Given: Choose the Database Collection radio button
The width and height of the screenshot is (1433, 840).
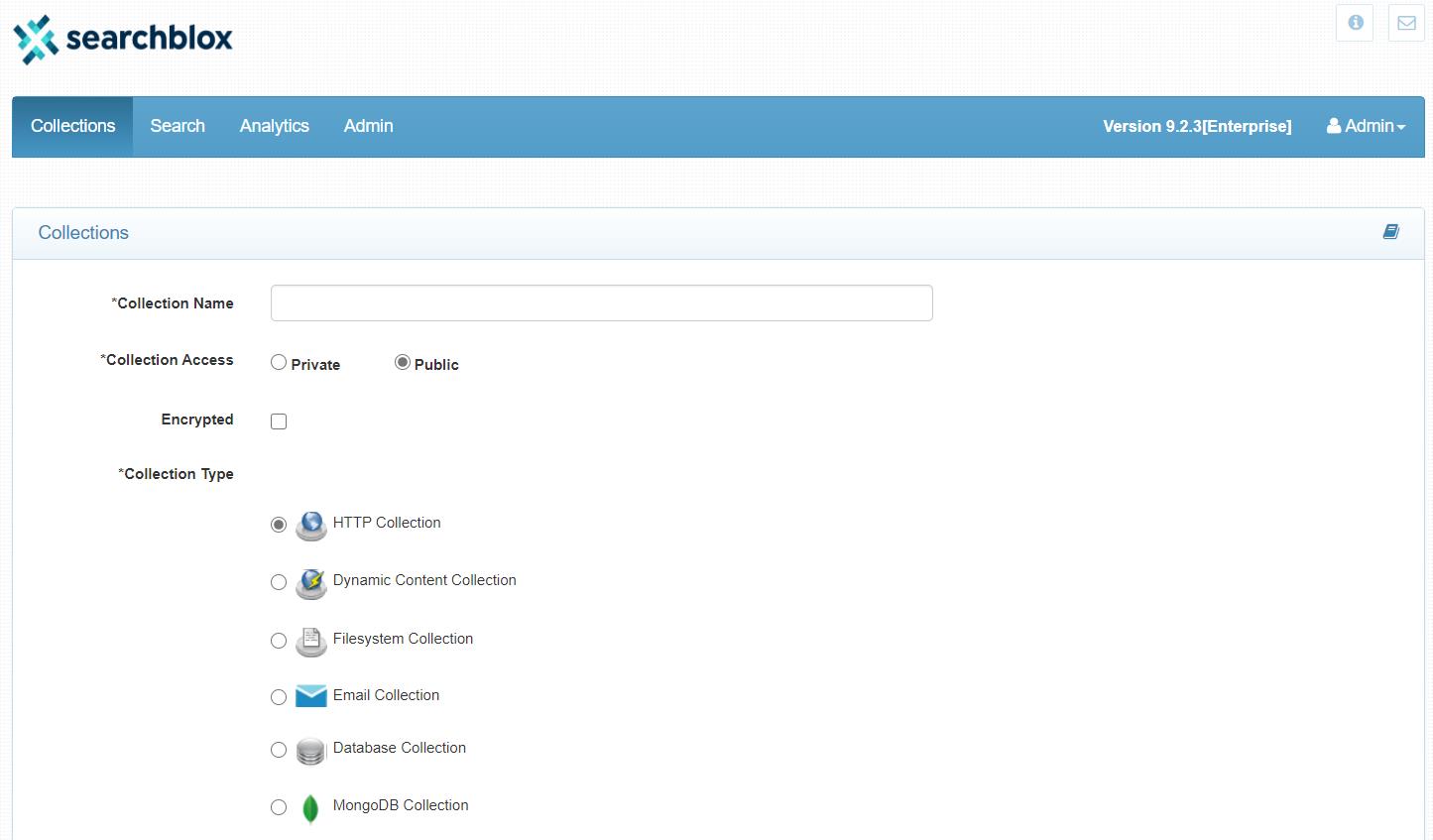Looking at the screenshot, I should pyautogui.click(x=279, y=750).
